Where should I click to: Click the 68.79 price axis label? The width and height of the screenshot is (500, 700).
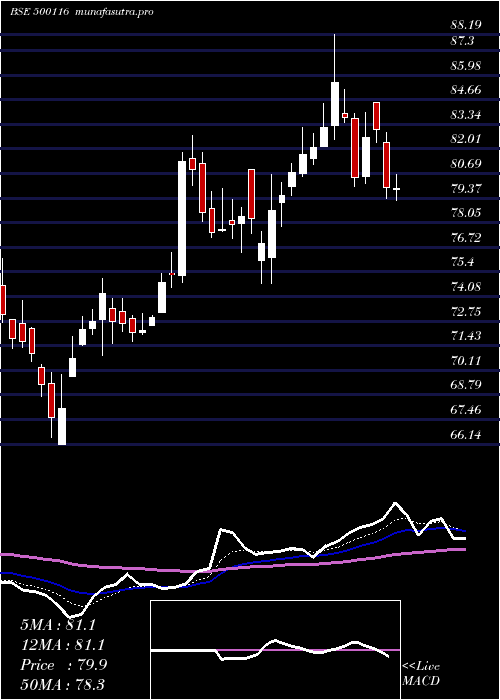(466, 385)
